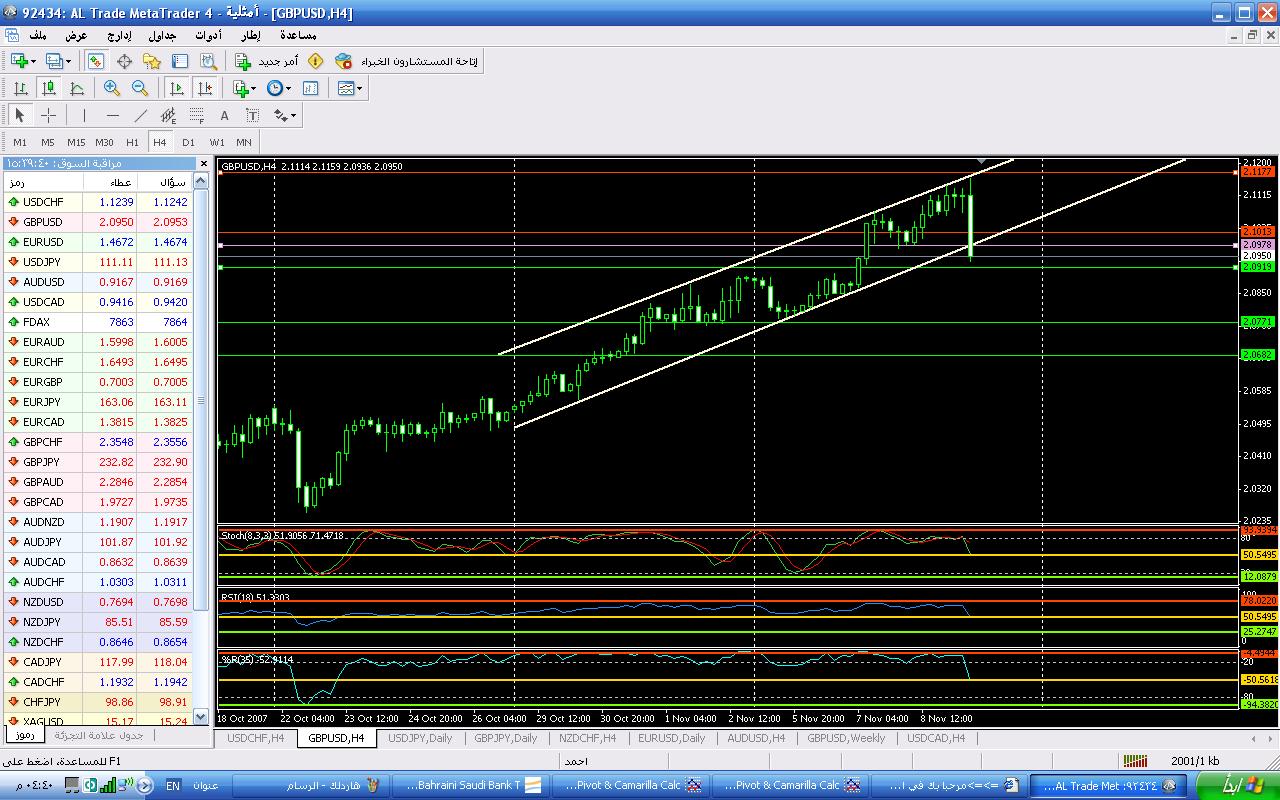The width and height of the screenshot is (1280, 800).
Task: Click the orange 2.1177 price level label
Action: point(1257,172)
